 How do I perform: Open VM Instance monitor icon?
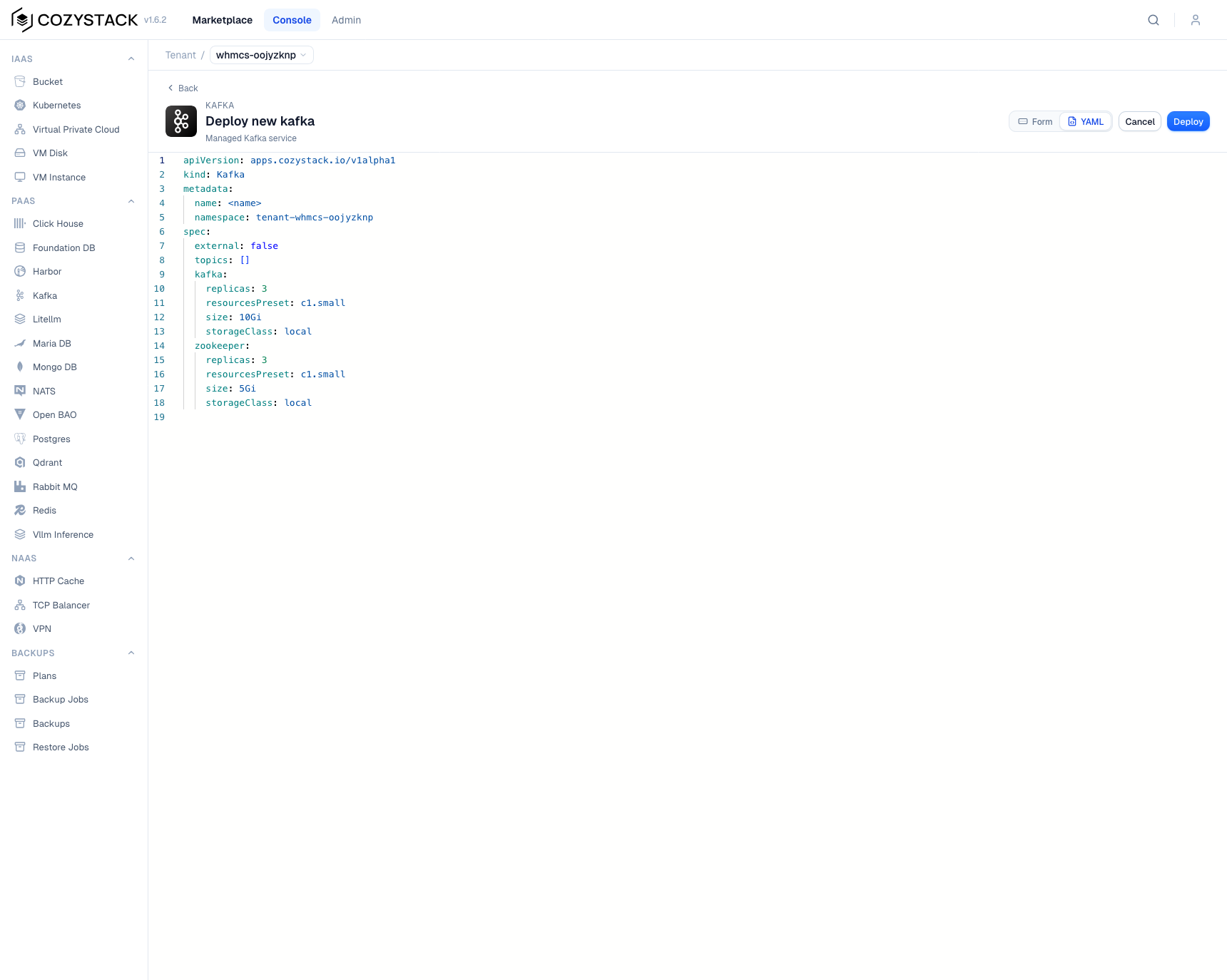[x=20, y=177]
